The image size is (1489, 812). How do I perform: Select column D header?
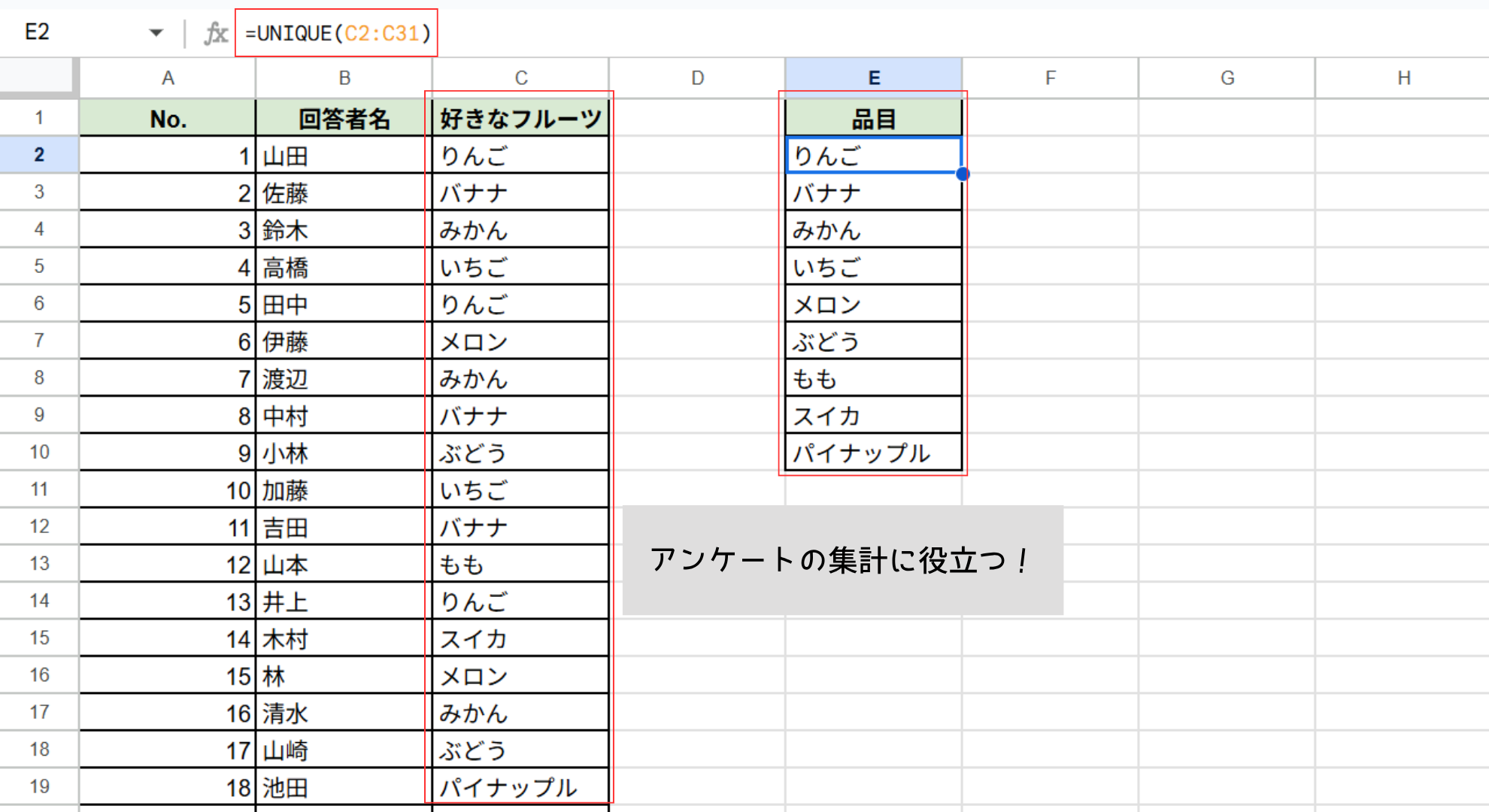point(697,78)
